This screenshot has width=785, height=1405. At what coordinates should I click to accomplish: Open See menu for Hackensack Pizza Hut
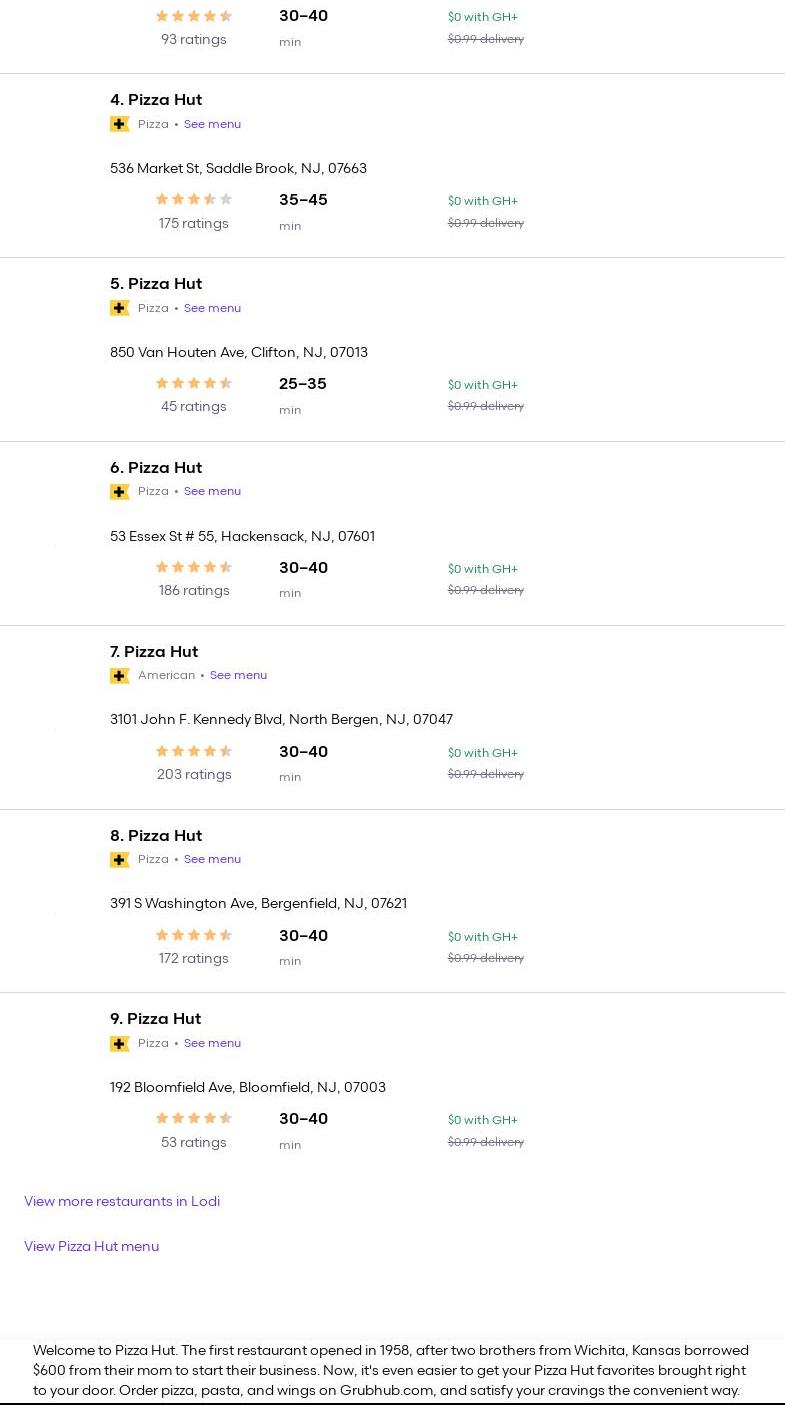(x=212, y=491)
